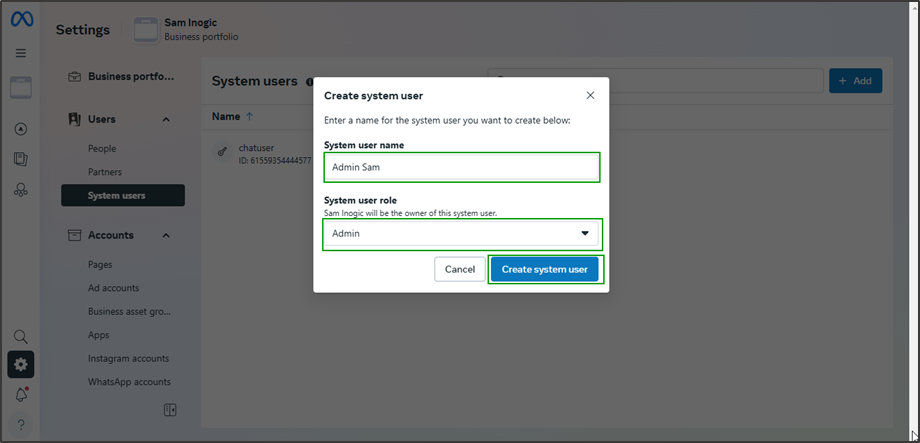Click the System user name field
The width and height of the screenshot is (920, 443).
click(x=461, y=167)
